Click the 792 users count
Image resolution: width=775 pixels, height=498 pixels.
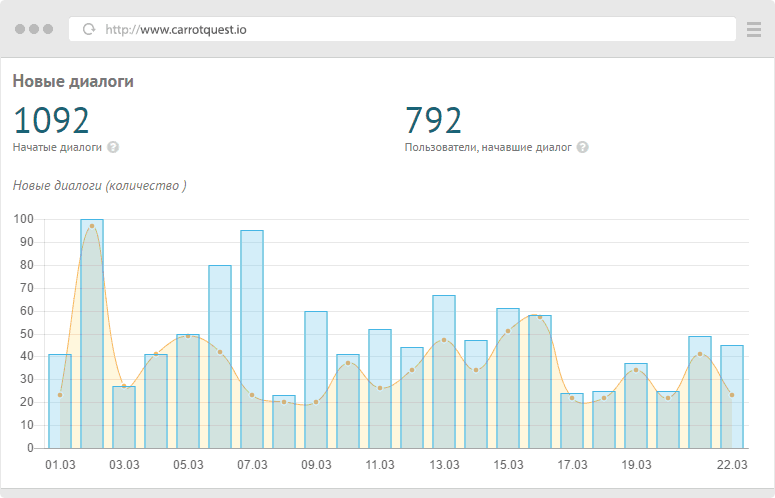pyautogui.click(x=433, y=120)
